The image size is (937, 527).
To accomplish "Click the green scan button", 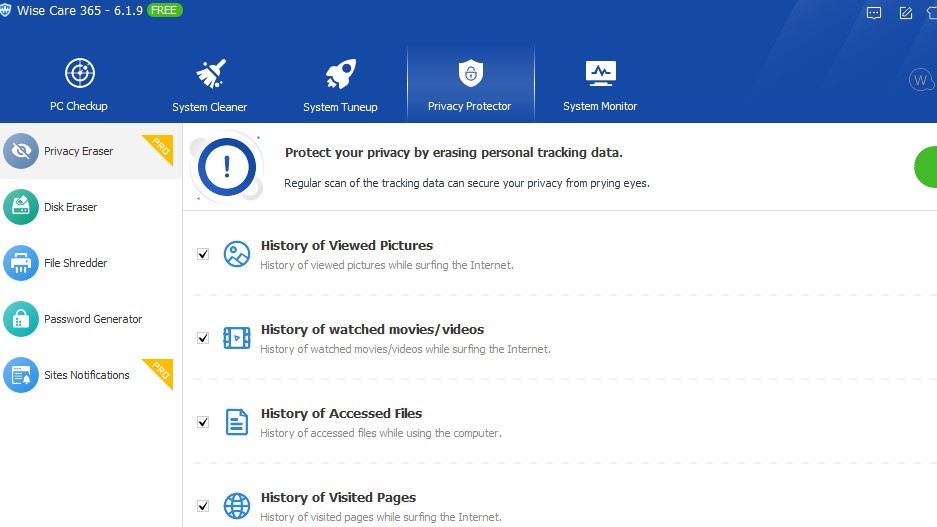I will tap(926, 167).
